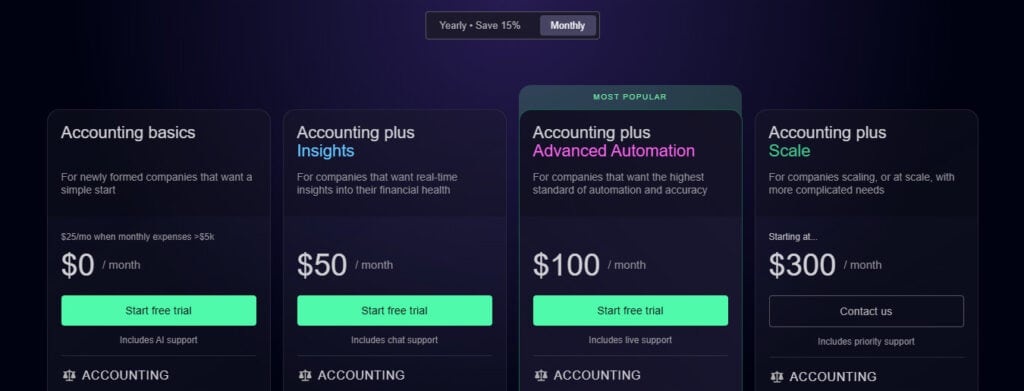Start free trial for $100 Advanced Automation
Screen dimensions: 1024x391
click(630, 311)
